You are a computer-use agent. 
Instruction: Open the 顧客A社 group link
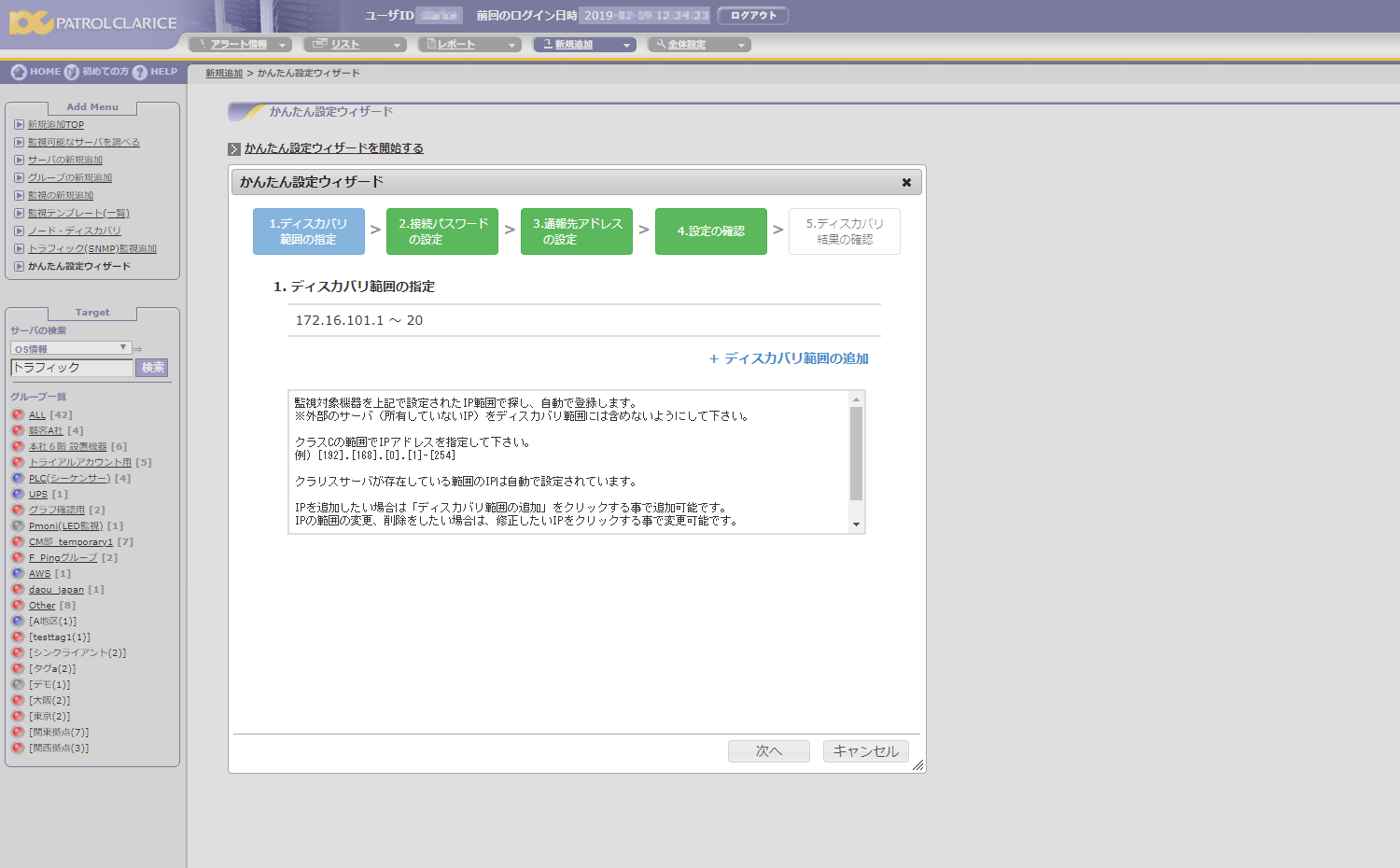click(46, 430)
